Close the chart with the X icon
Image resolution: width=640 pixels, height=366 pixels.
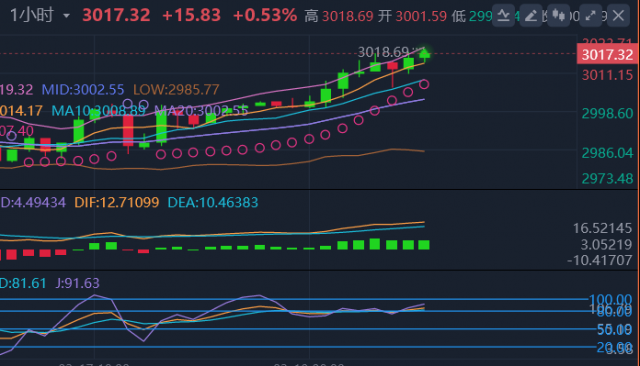[x=618, y=16]
